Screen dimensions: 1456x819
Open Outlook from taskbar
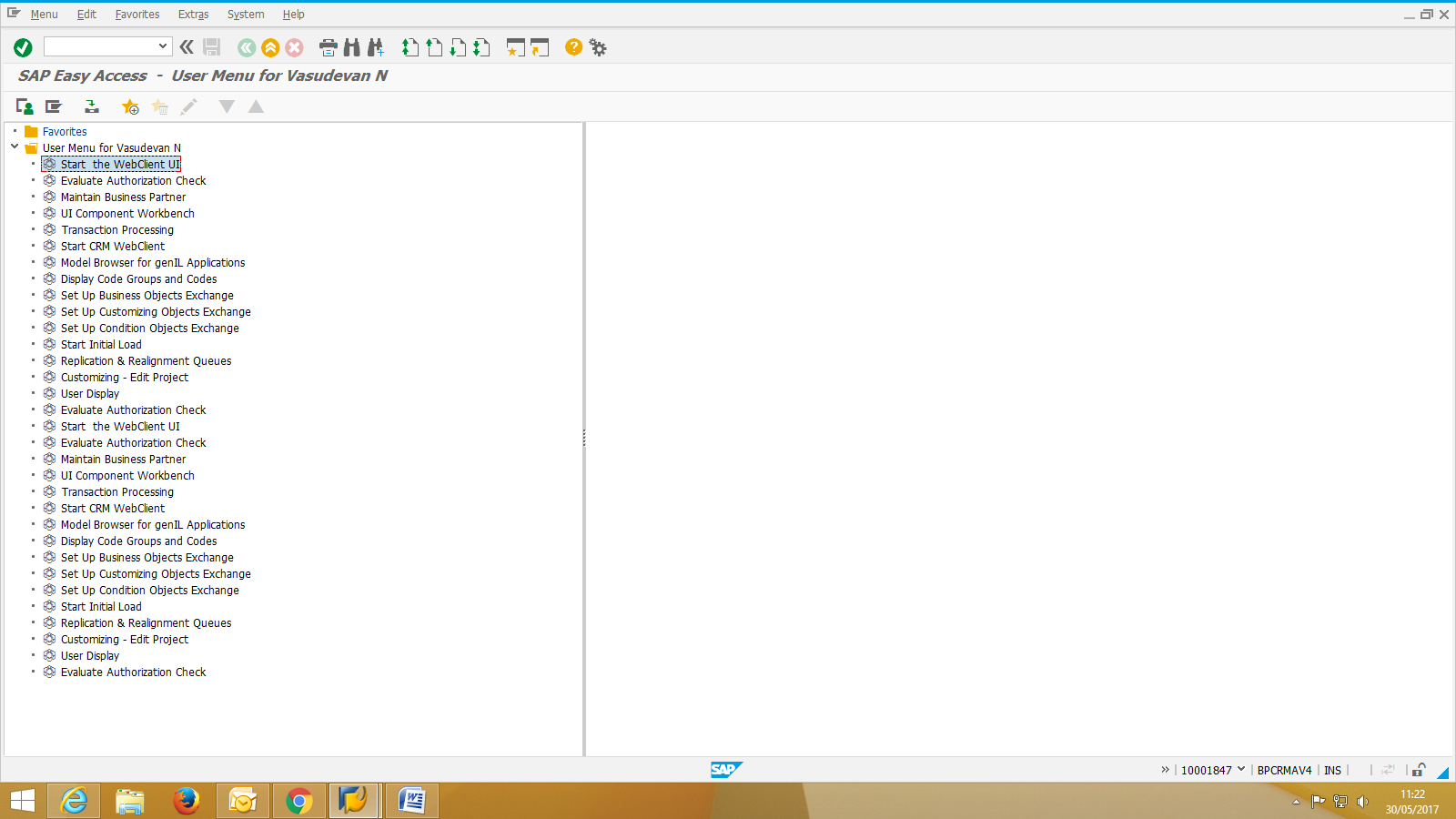point(243,801)
